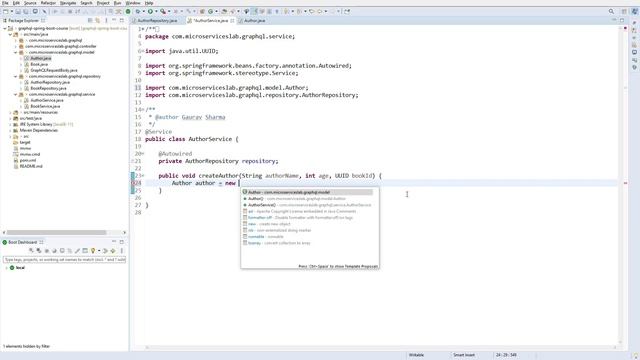This screenshot has height=360, width=640.
Task: Click the Run green play button
Action: coord(150,11)
